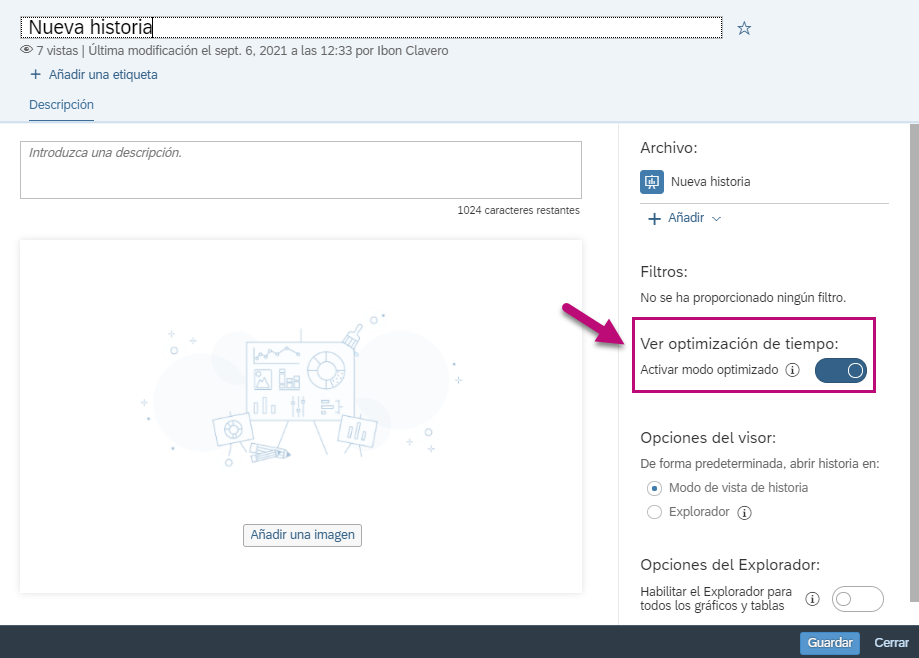Image resolution: width=919 pixels, height=658 pixels.
Task: Click the vertical scrollbar on right panel
Action: pyautogui.click(x=914, y=363)
